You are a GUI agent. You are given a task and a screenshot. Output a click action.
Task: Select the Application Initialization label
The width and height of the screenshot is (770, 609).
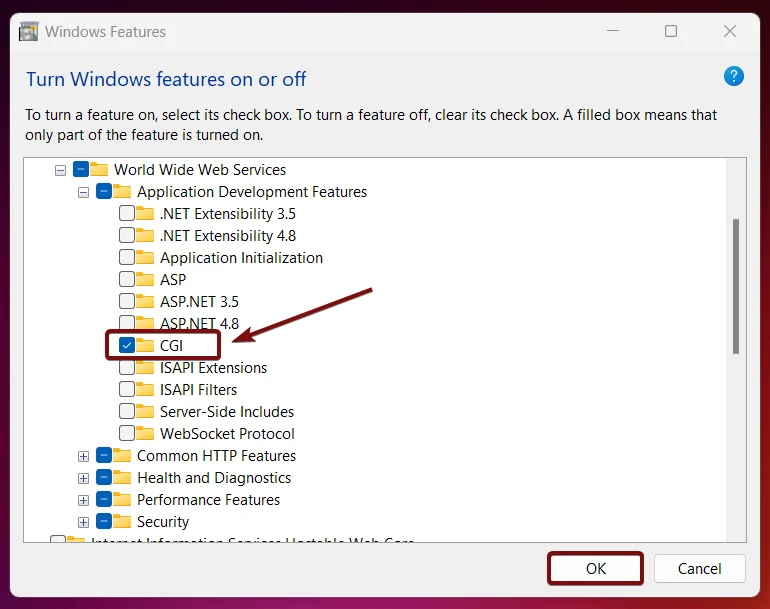pos(241,258)
